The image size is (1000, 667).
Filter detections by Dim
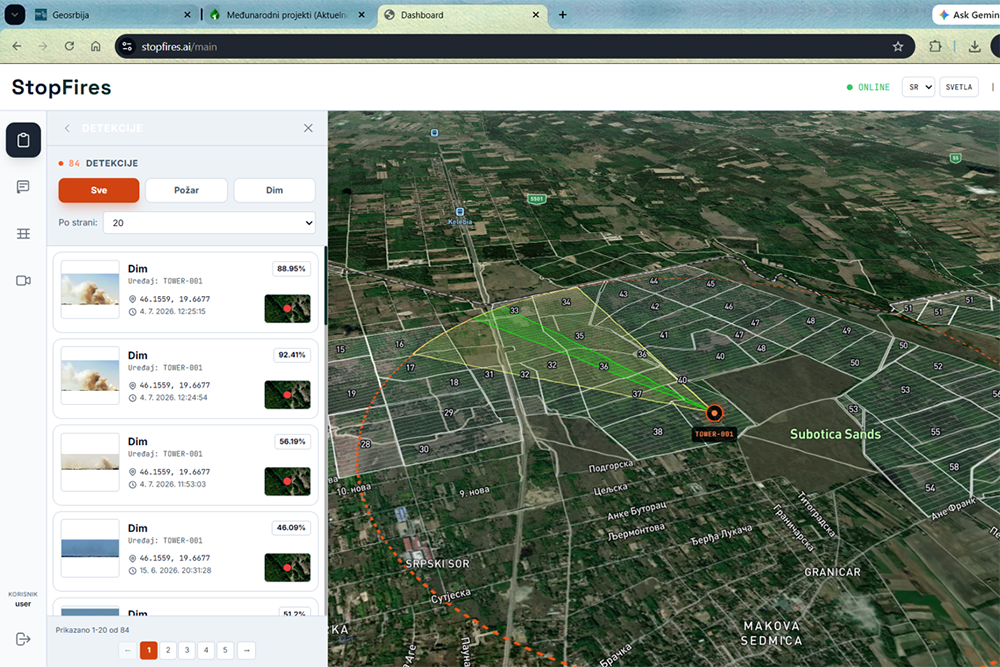(274, 190)
